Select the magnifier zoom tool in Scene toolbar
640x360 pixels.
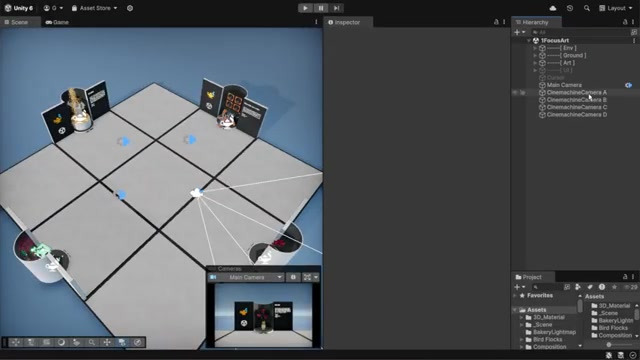coord(91,342)
